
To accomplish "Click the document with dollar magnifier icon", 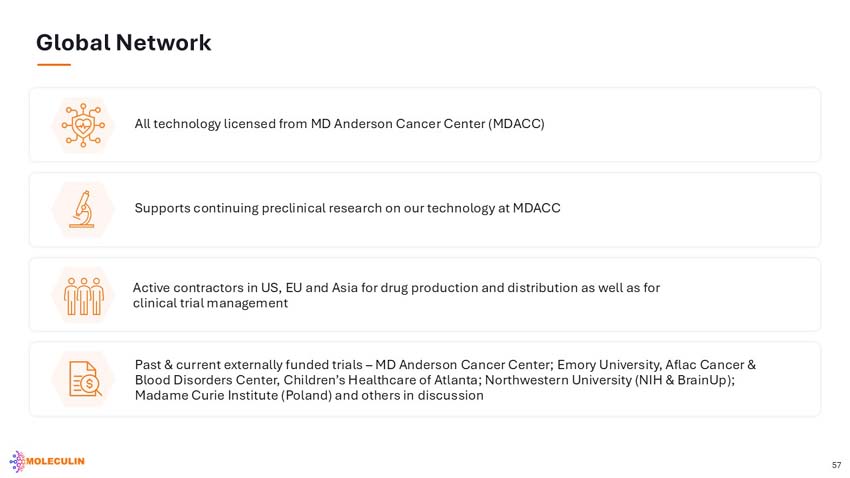I will click(85, 379).
